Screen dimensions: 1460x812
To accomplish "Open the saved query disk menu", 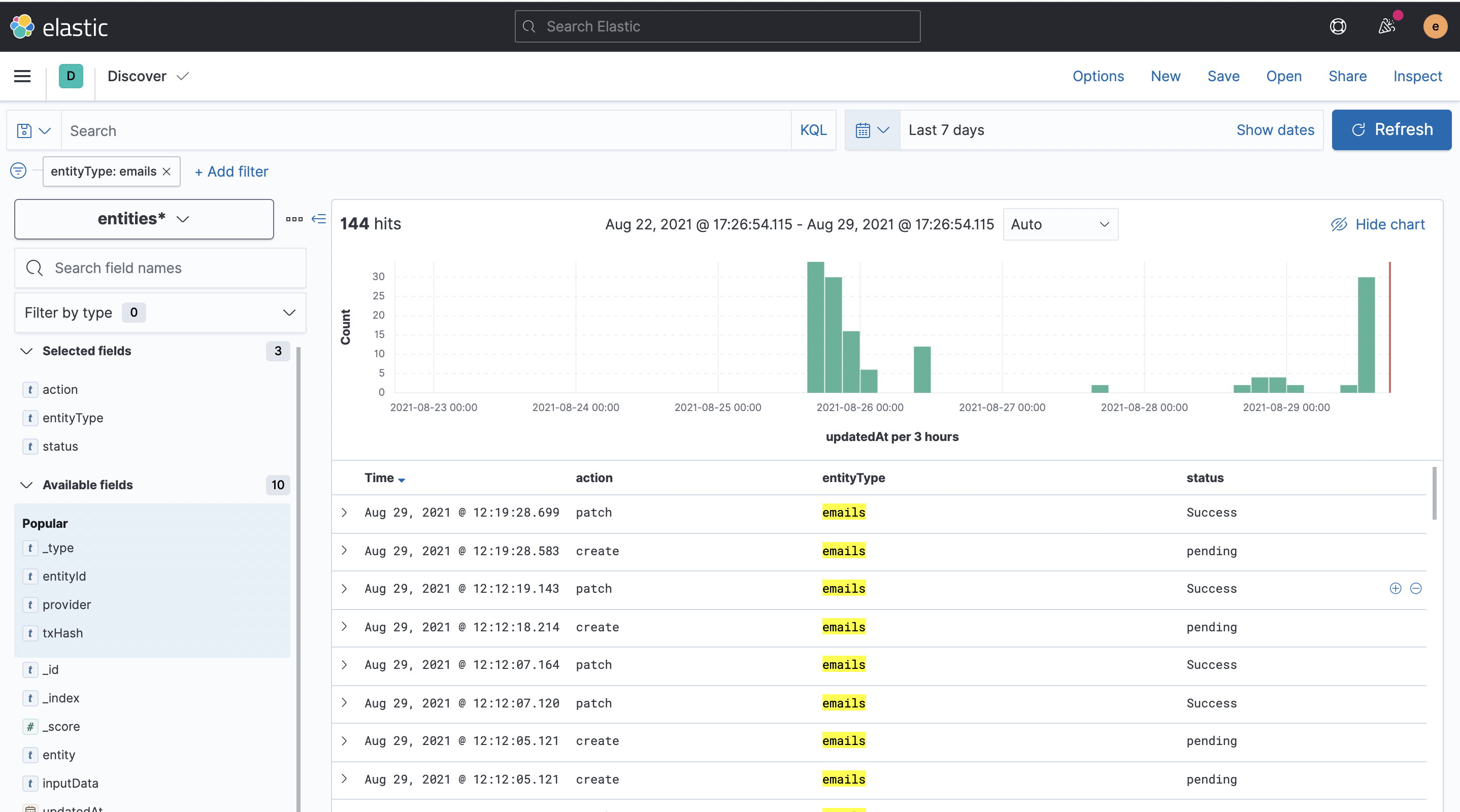I will tap(34, 131).
